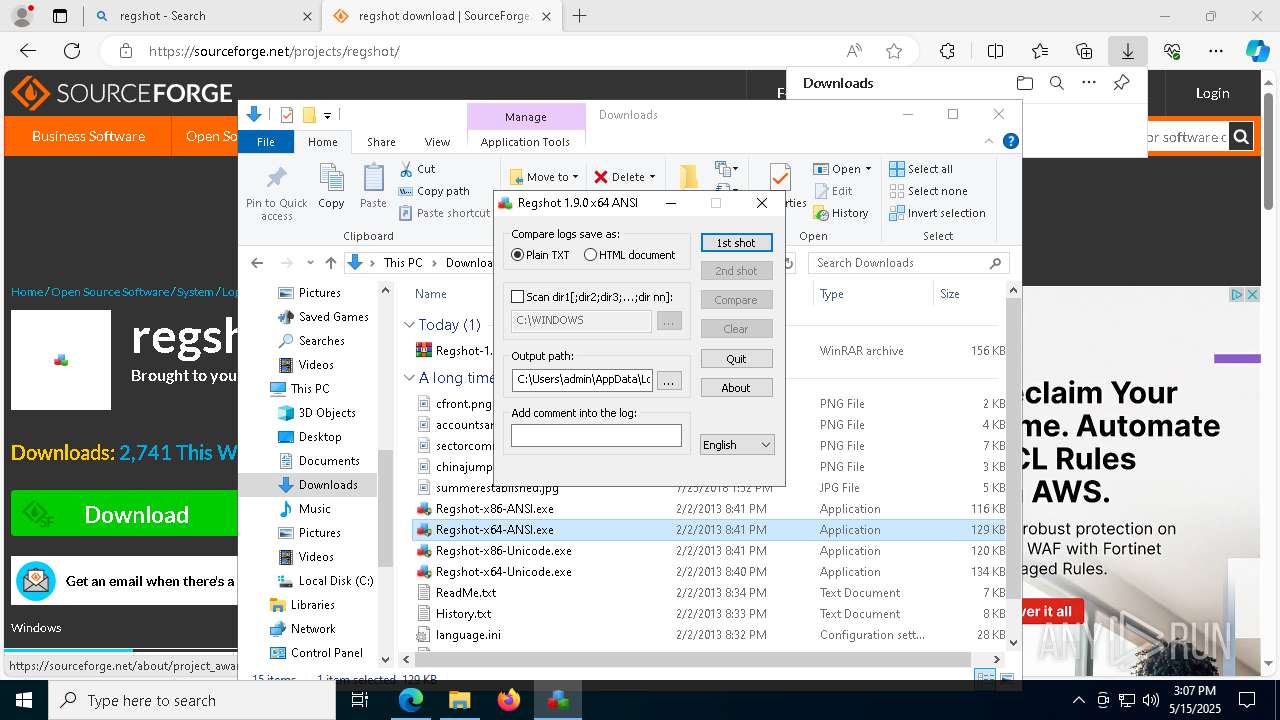Select Regshot-x86-ANSI.exe file
This screenshot has width=1280, height=720.
click(x=494, y=509)
